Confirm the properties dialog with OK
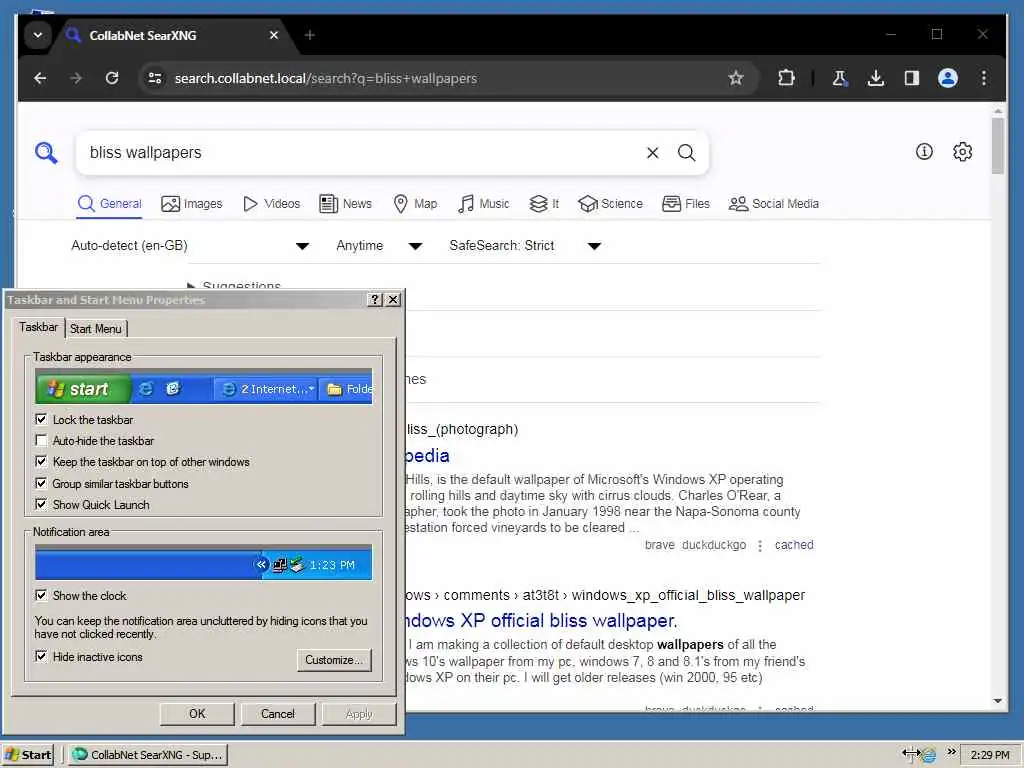 (197, 714)
